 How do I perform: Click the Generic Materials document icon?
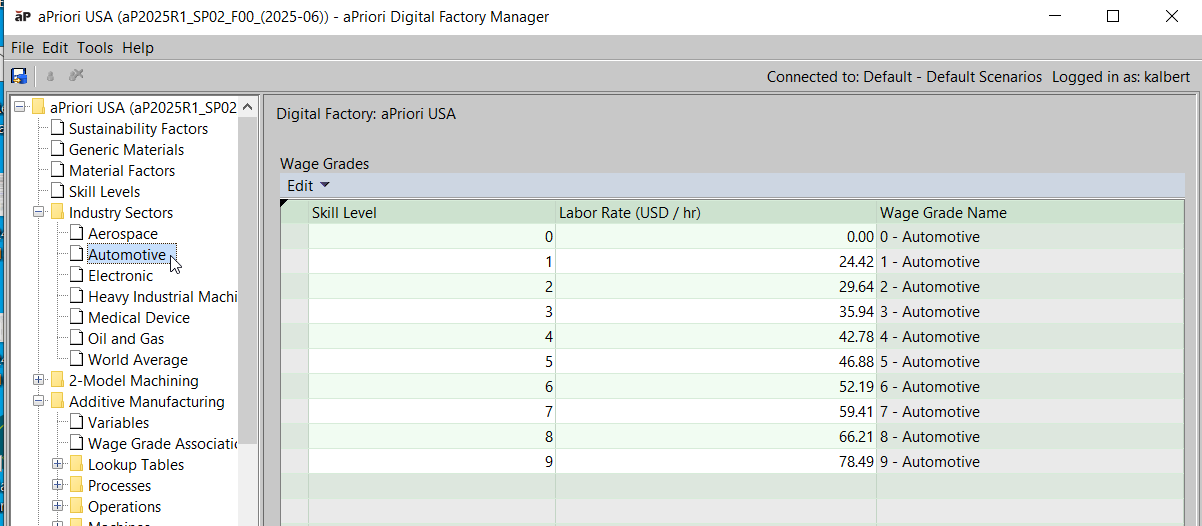click(57, 149)
